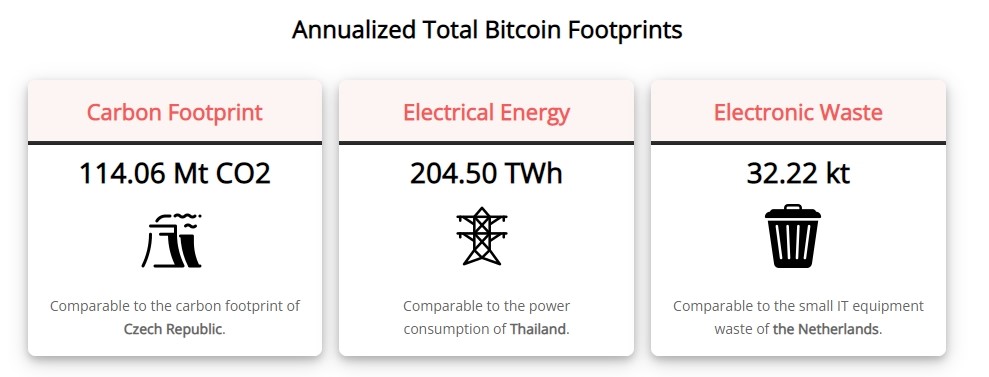The width and height of the screenshot is (989, 377).
Task: Click 'Comparable to the power' description line
Action: tap(486, 306)
